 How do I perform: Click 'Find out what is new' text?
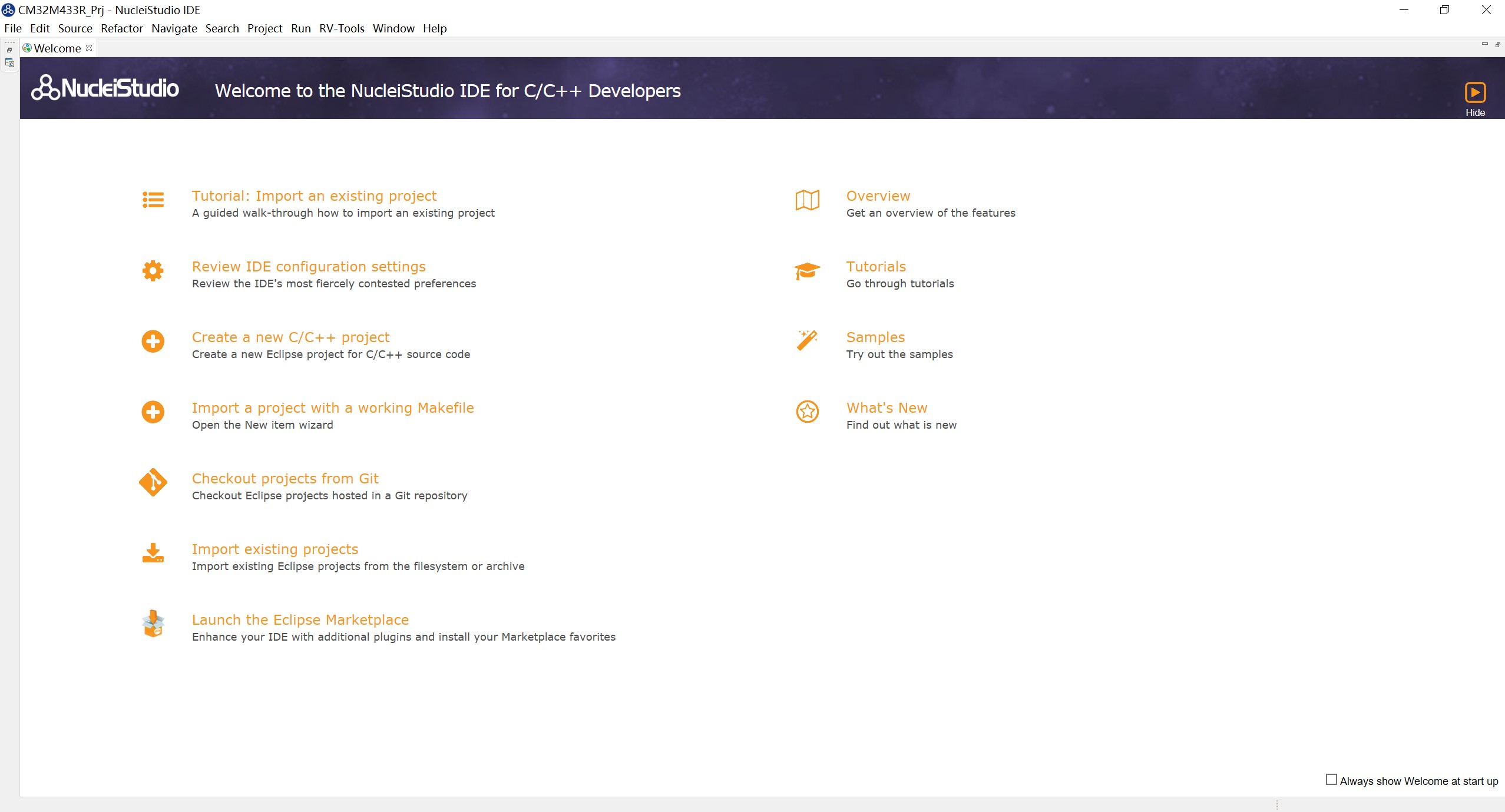901,425
